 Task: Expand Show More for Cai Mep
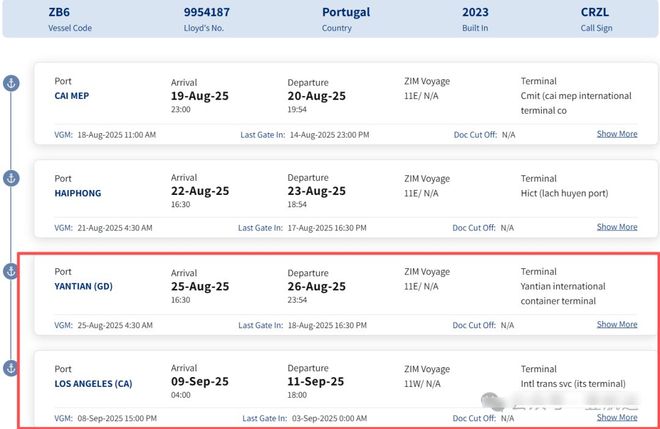pyautogui.click(x=617, y=133)
